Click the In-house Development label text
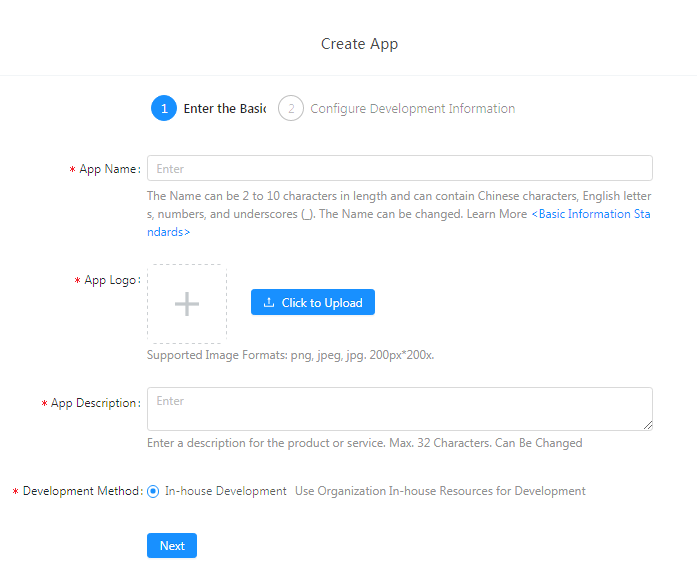The height and width of the screenshot is (567, 697). pyautogui.click(x=225, y=491)
